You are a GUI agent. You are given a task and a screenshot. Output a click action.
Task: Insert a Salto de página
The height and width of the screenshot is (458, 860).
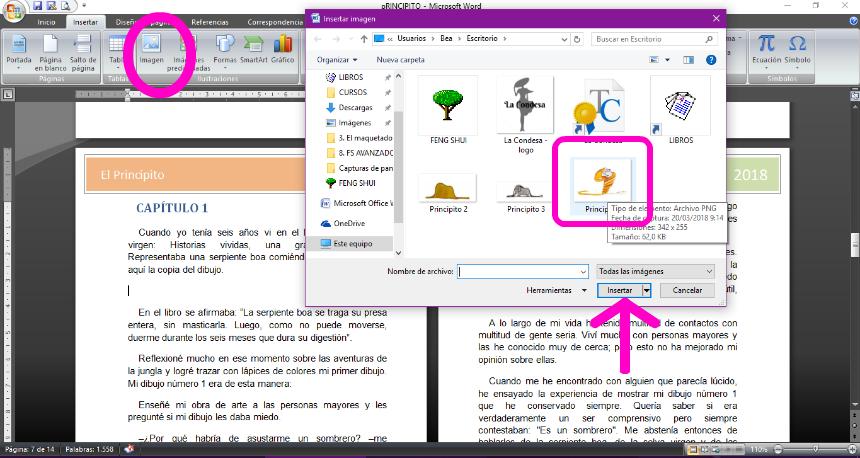point(83,53)
